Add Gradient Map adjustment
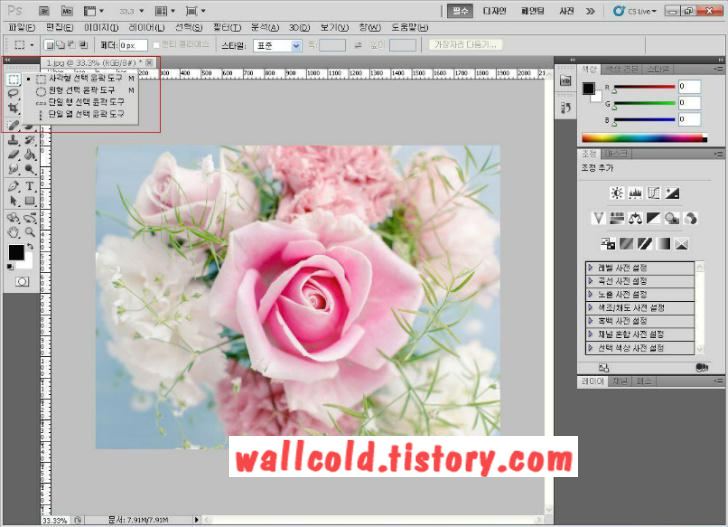The image size is (728, 527). tap(663, 243)
